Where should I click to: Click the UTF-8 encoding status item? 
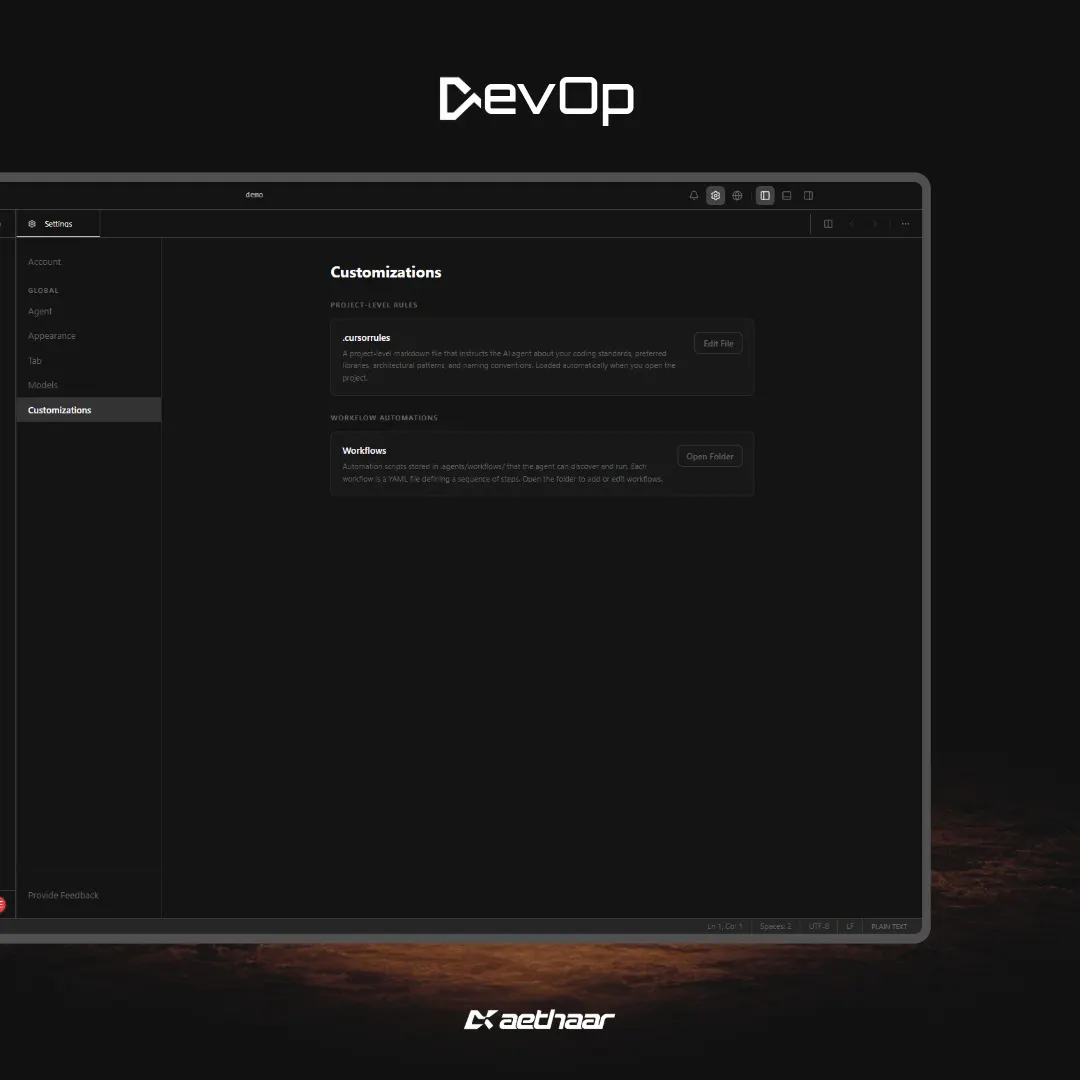click(x=819, y=926)
